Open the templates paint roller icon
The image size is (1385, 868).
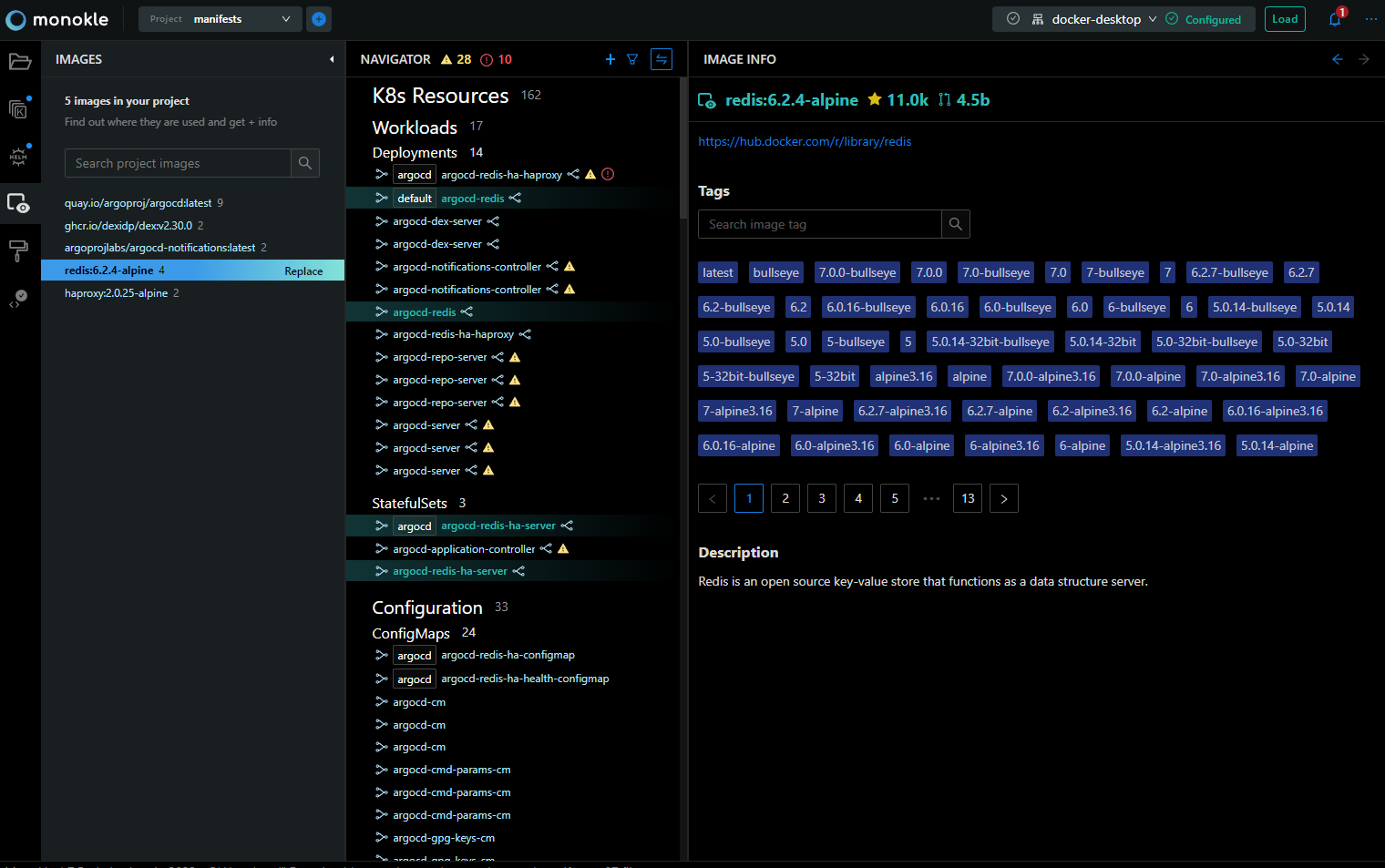18,250
